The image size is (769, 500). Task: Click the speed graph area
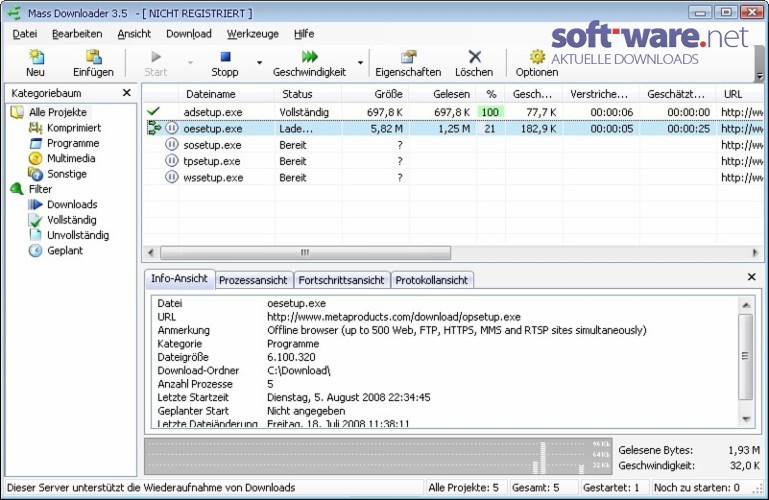click(x=378, y=457)
